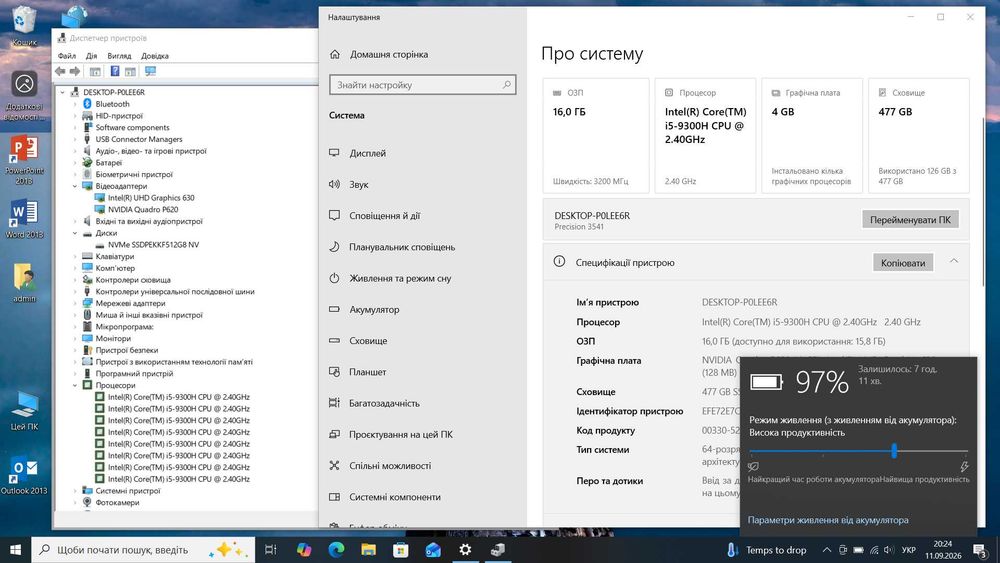Collapse the Процесори category
The width and height of the screenshot is (1000, 563).
(x=75, y=385)
